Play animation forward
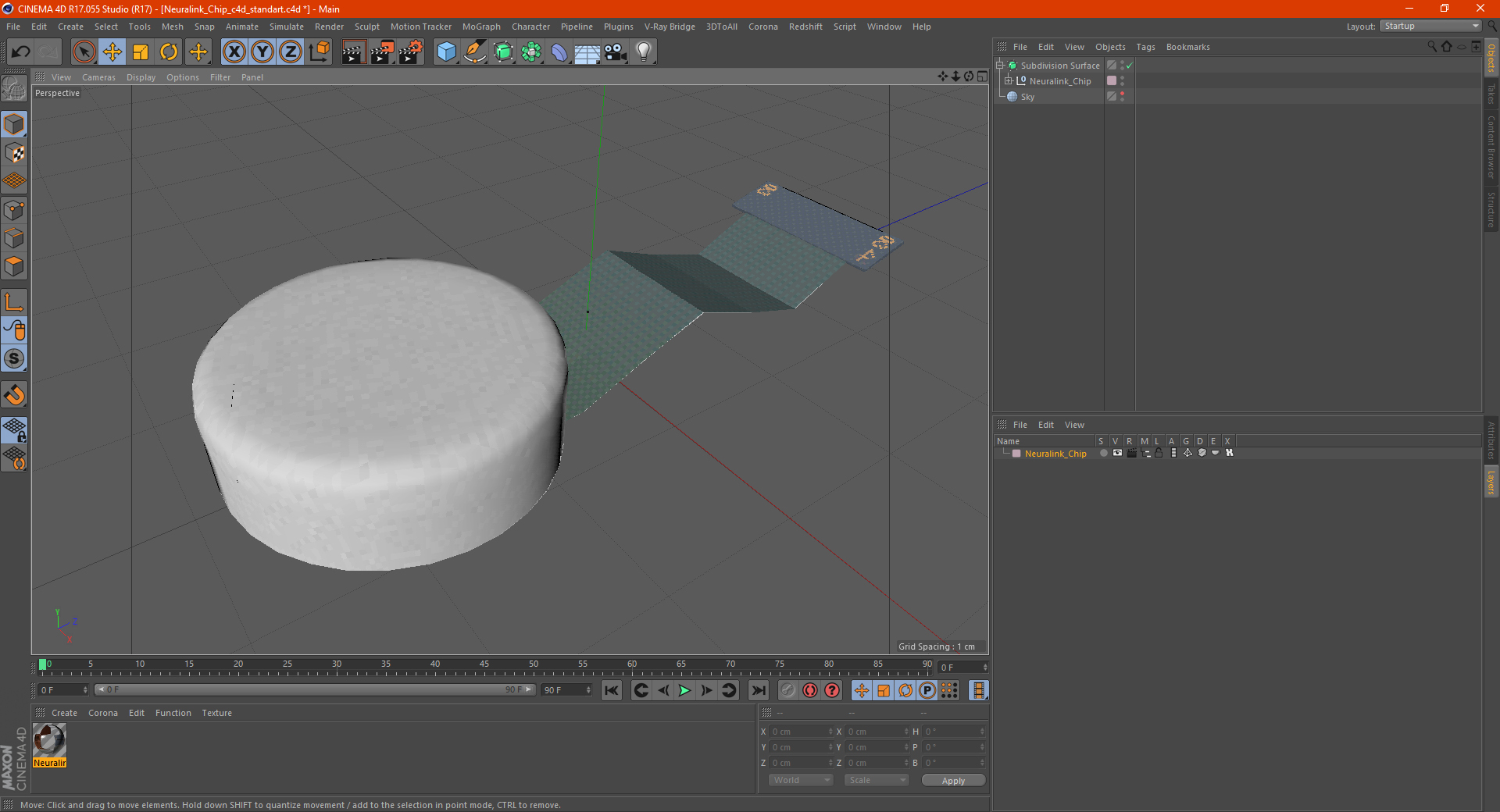 [684, 690]
